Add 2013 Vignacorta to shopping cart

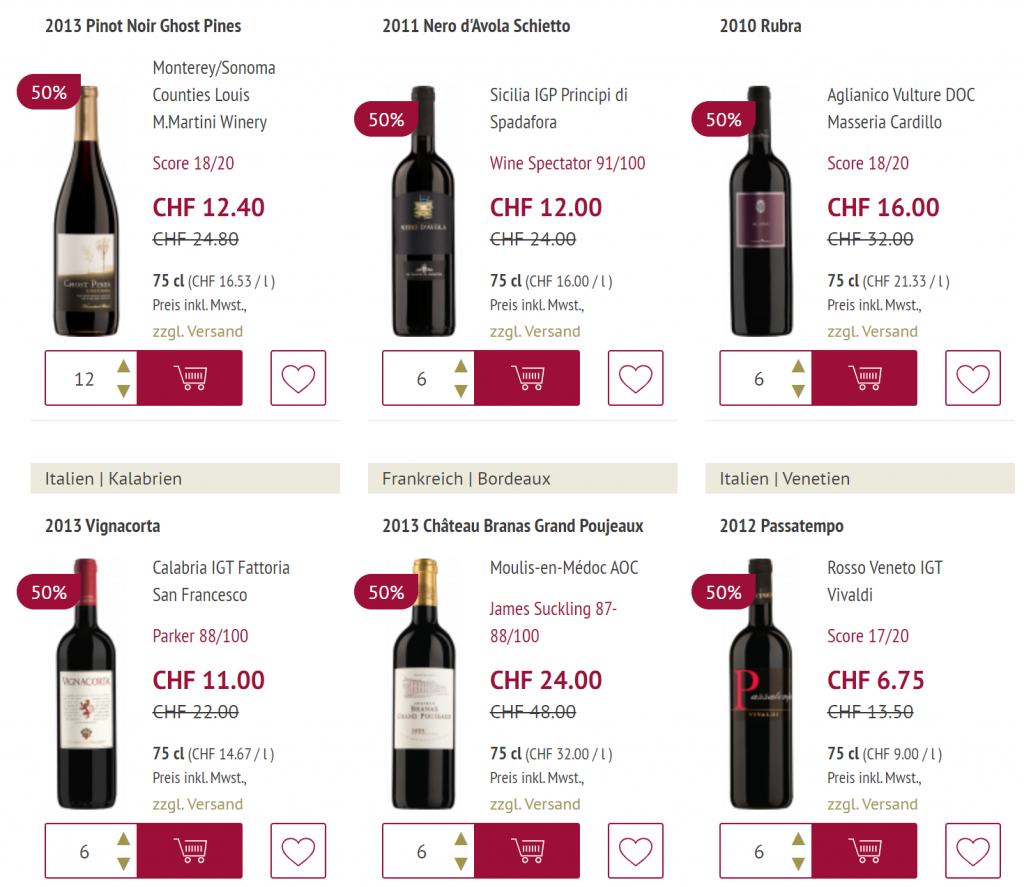190,851
